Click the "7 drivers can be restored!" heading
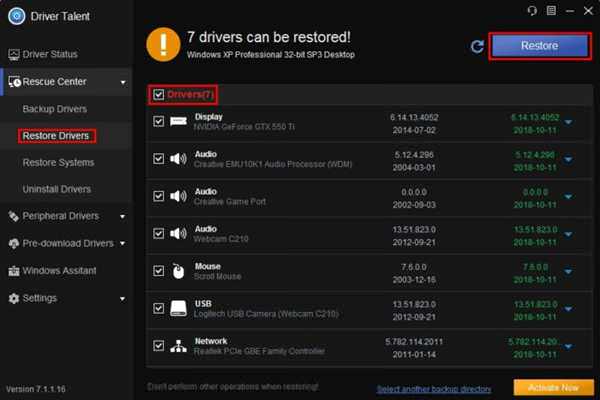Screen dimensions: 600x400 click(x=269, y=37)
